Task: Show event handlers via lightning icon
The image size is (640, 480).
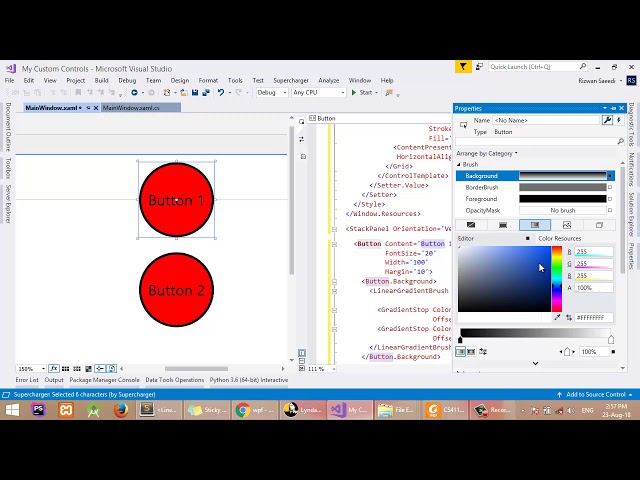Action: tap(619, 120)
